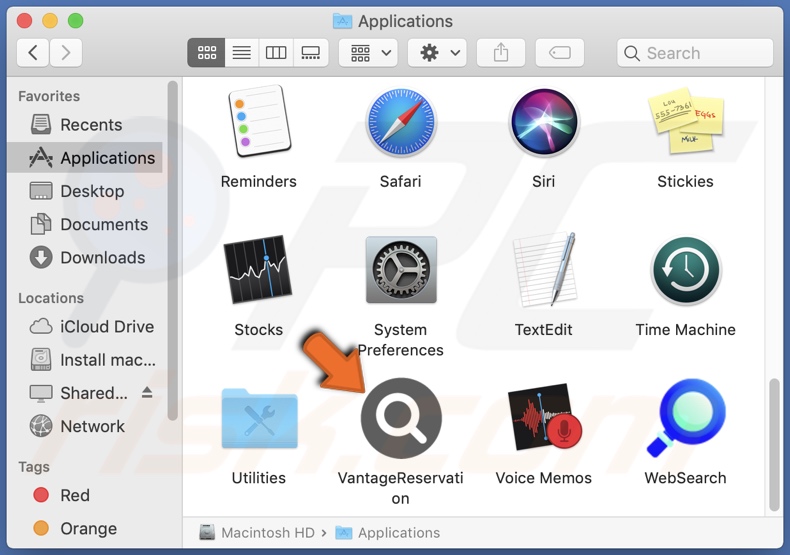The height and width of the screenshot is (555, 790).
Task: Open the Reminders app icon
Action: point(259,121)
